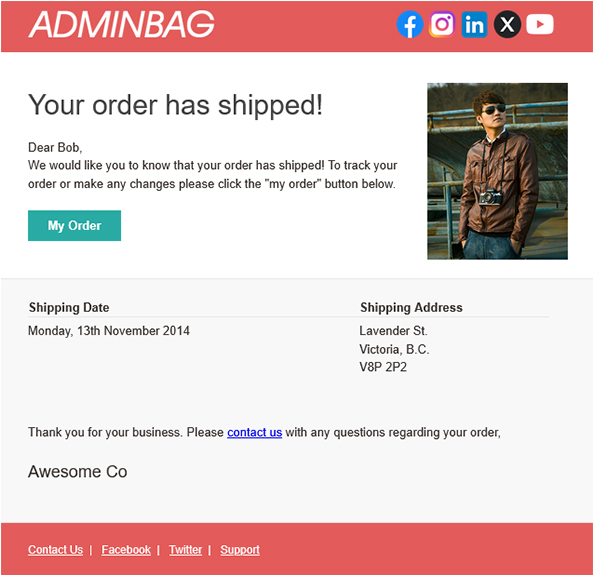Open the Support footer link
The width and height of the screenshot is (594, 575).
click(240, 550)
